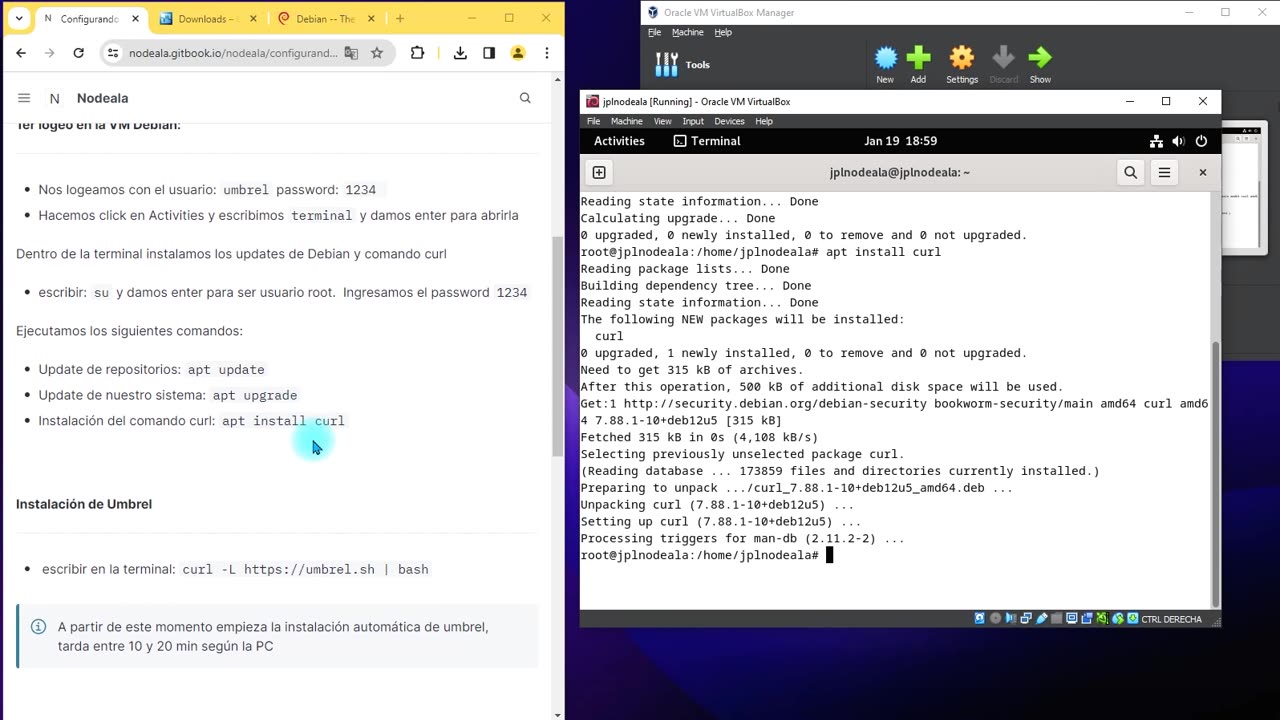Screen dimensions: 1280x720
Task: Open the browser extensions puzzle icon
Action: coord(417,53)
